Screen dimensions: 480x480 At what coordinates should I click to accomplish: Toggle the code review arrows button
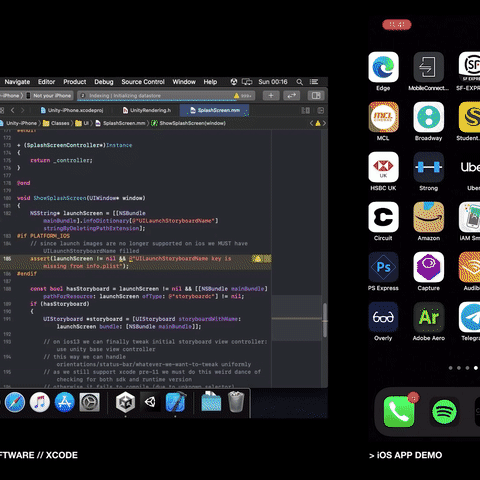pyautogui.click(x=292, y=96)
